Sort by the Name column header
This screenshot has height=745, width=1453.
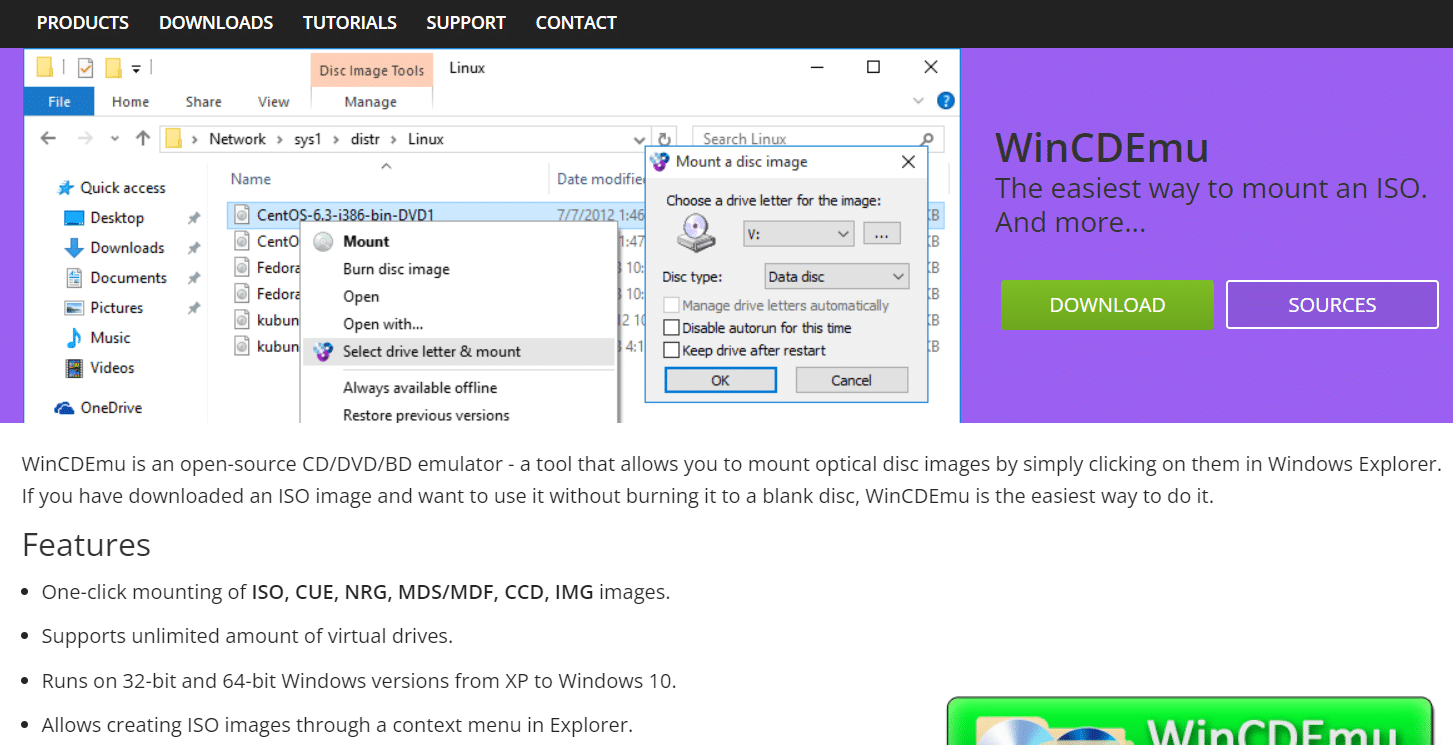pos(250,179)
